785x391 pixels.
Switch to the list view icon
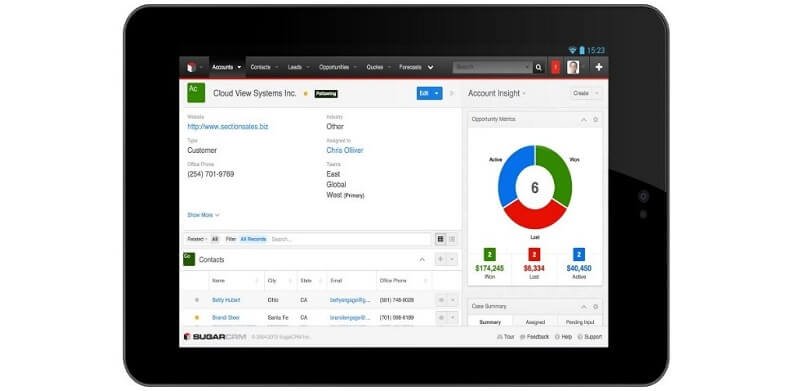click(452, 239)
